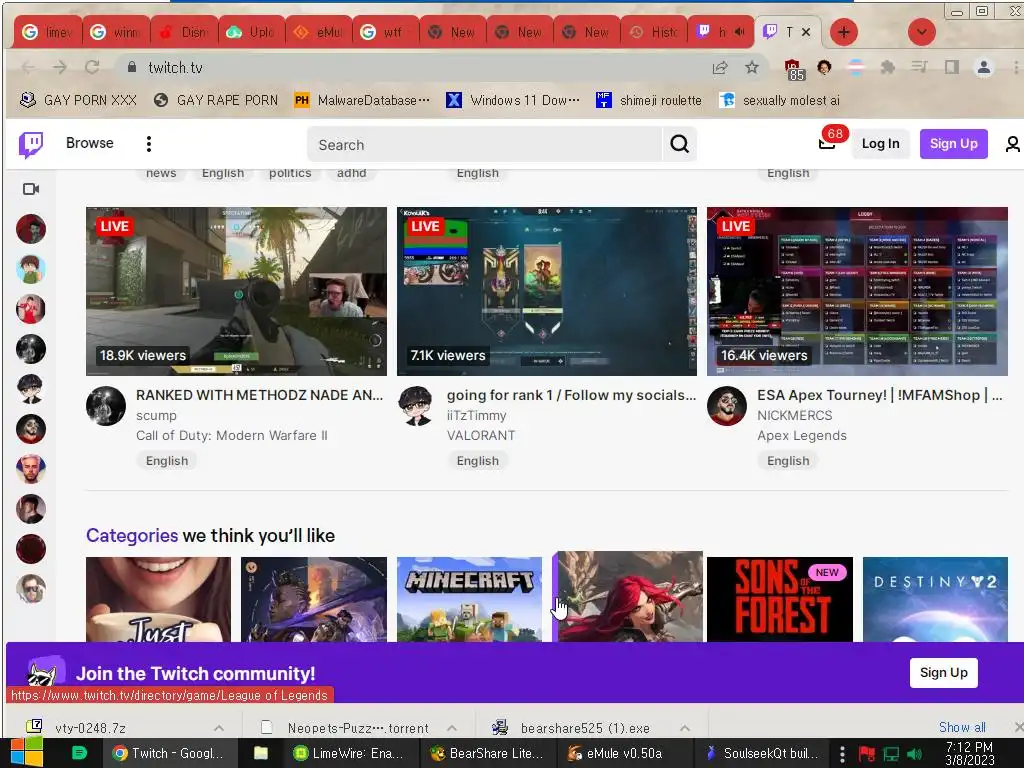Screen dimensions: 1024x768
Task: Open iiTzTimmy's channel avatar
Action: tap(416, 406)
